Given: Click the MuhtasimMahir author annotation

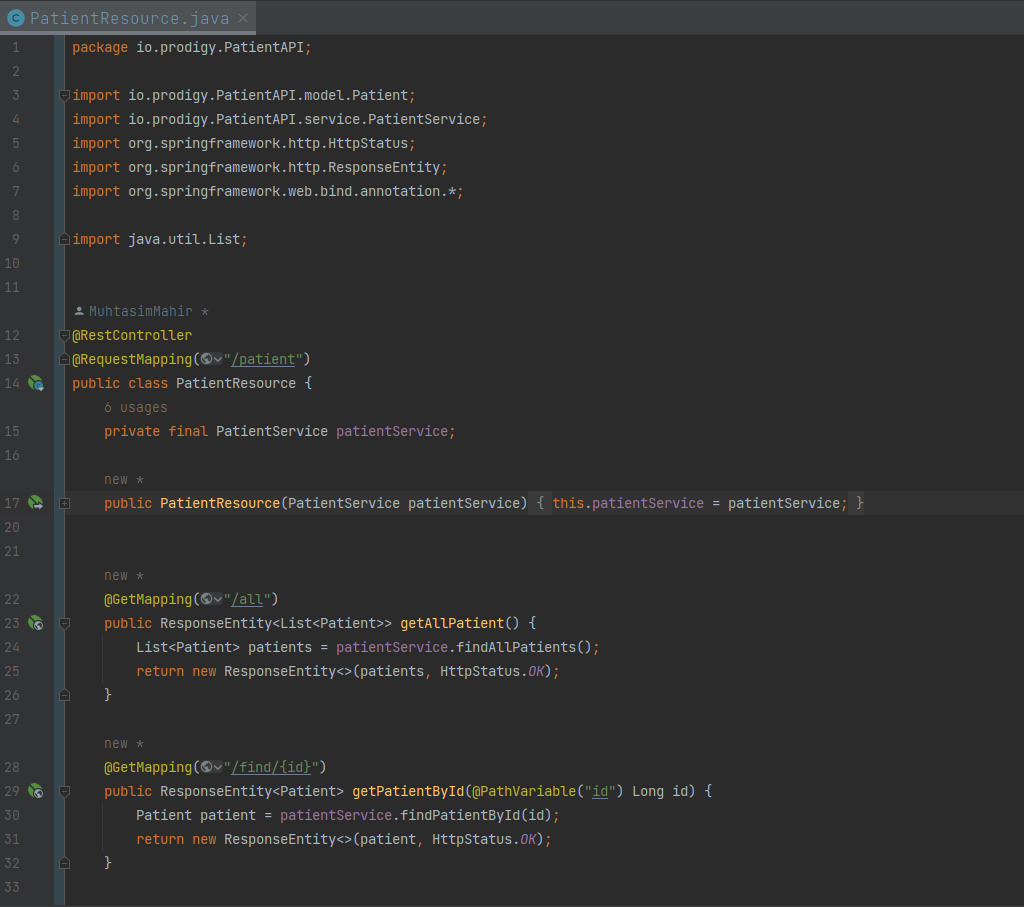Looking at the screenshot, I should [141, 311].
